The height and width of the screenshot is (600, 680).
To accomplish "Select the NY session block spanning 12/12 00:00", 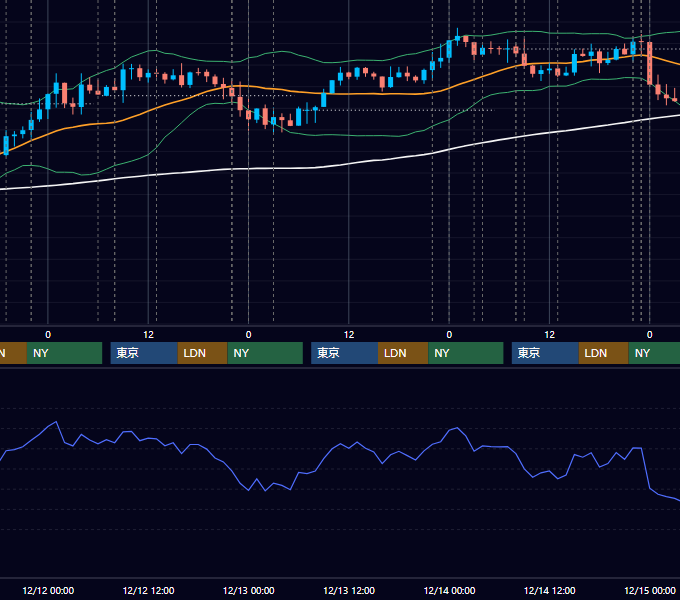I will 64,353.
